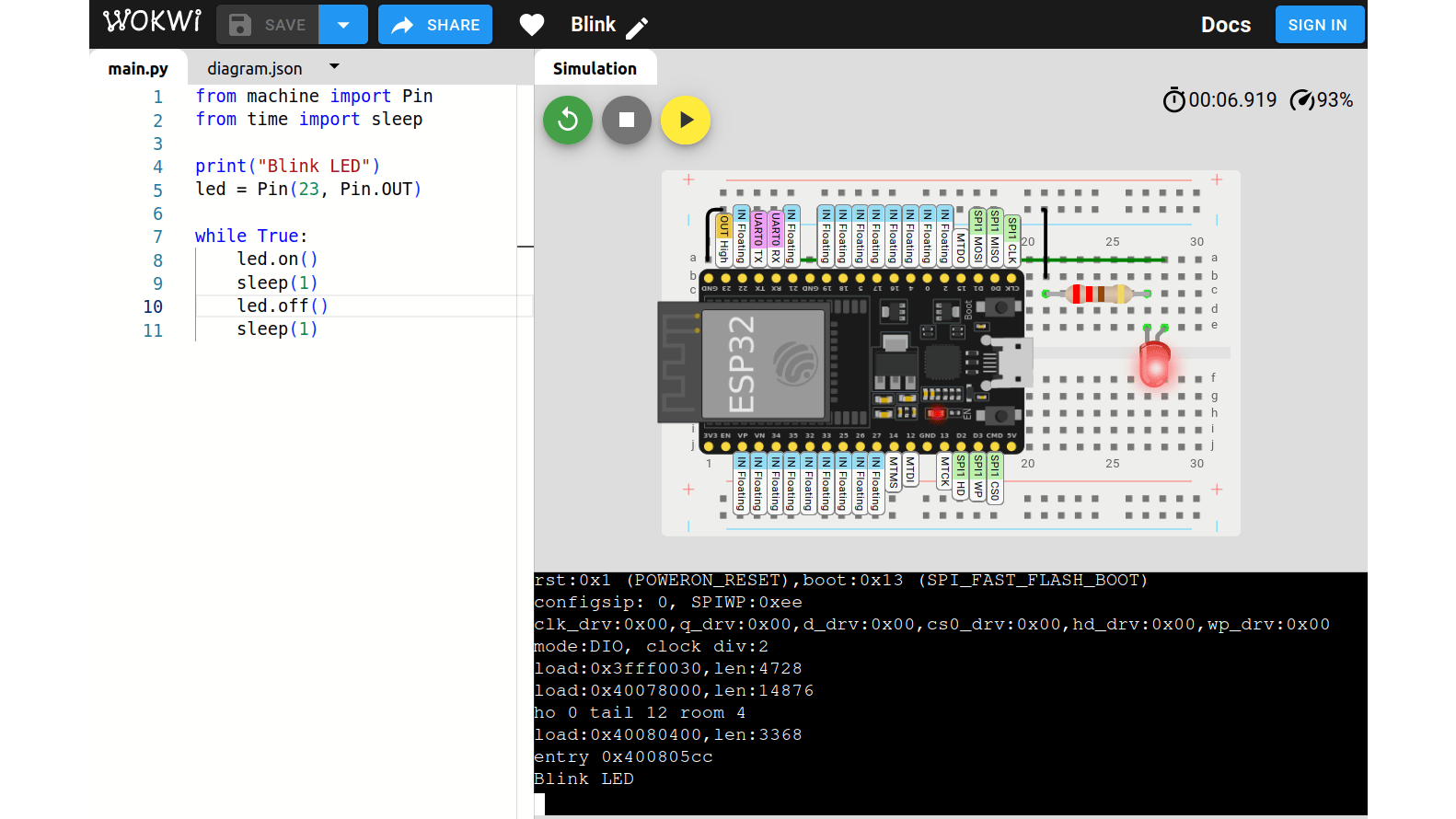The image size is (1456, 819).
Task: Open the Docs link
Action: pos(1226,25)
